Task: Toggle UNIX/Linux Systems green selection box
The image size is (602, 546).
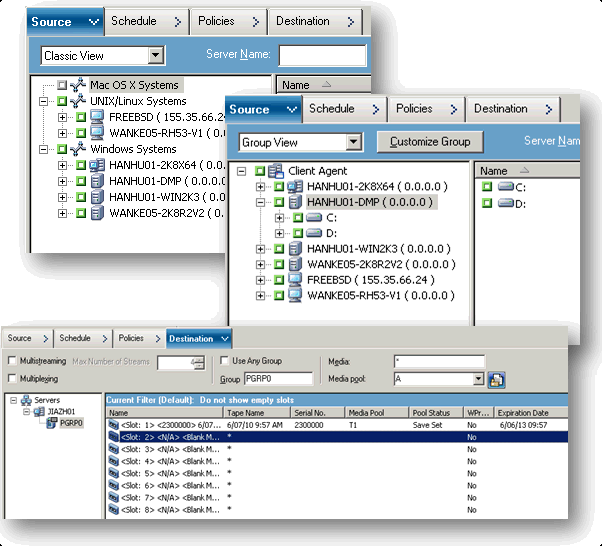Action: (x=62, y=101)
